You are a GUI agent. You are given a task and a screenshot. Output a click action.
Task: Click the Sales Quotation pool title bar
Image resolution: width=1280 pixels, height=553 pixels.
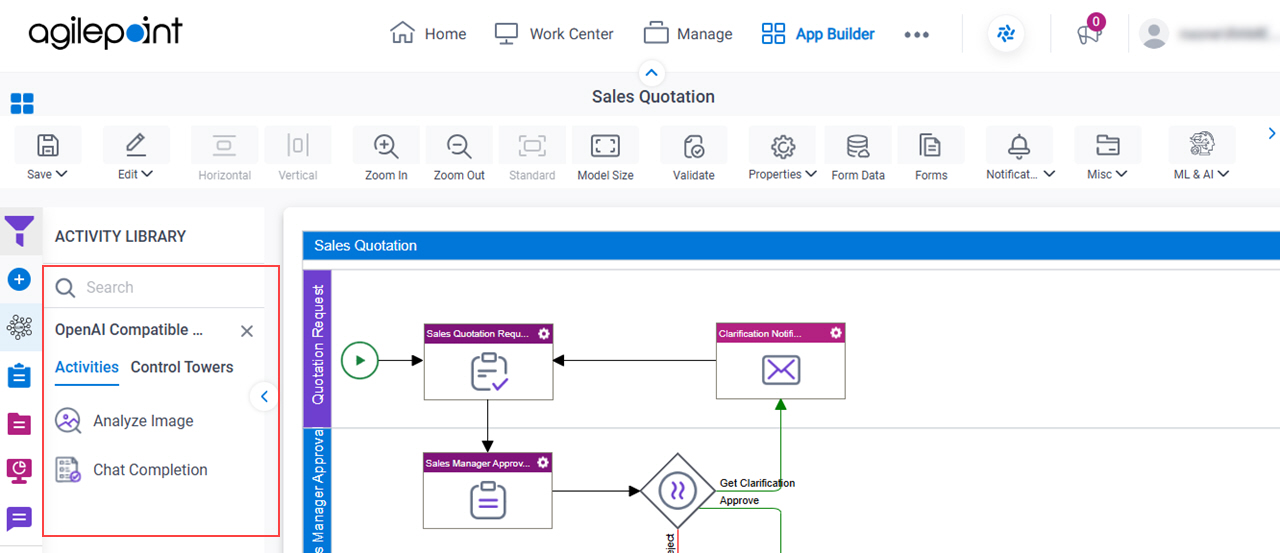pos(791,245)
